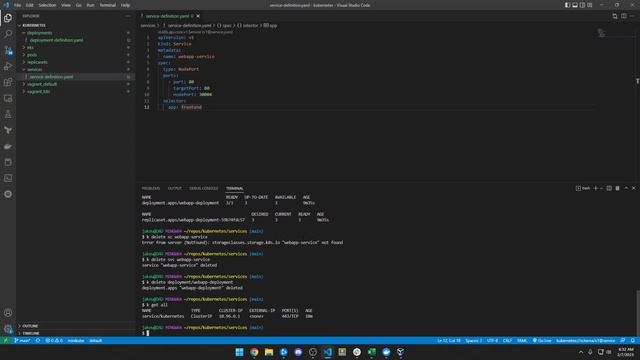Open customize layout button in title bar

pyautogui.click(x=590, y=5)
